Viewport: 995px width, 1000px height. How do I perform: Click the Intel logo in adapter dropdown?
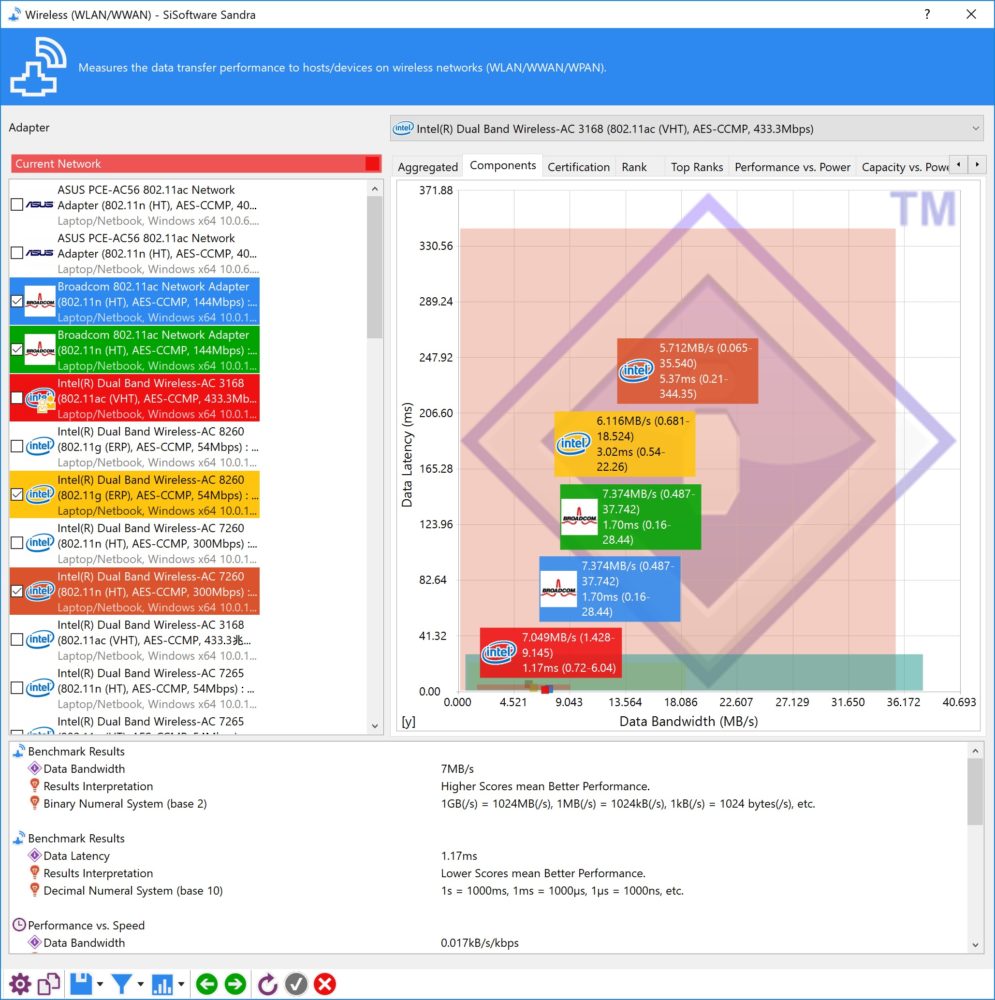tap(403, 128)
